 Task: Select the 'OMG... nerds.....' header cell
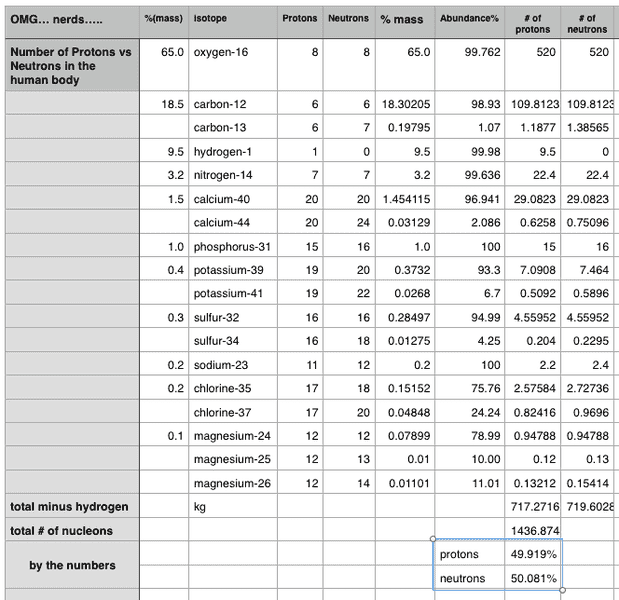(x=72, y=22)
